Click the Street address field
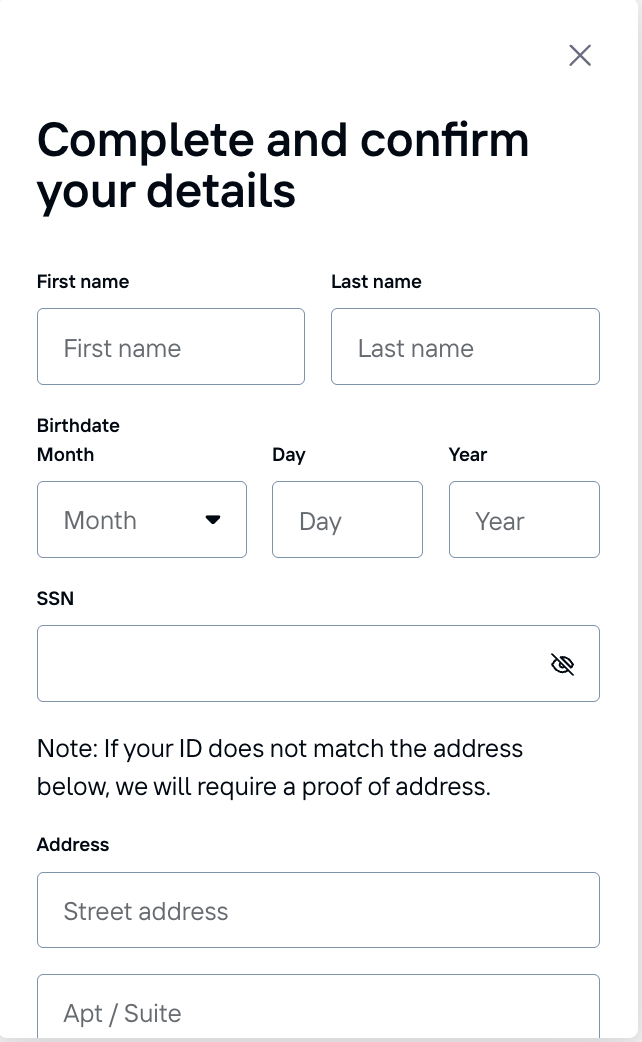Screen dimensions: 642x1042 click(318, 910)
